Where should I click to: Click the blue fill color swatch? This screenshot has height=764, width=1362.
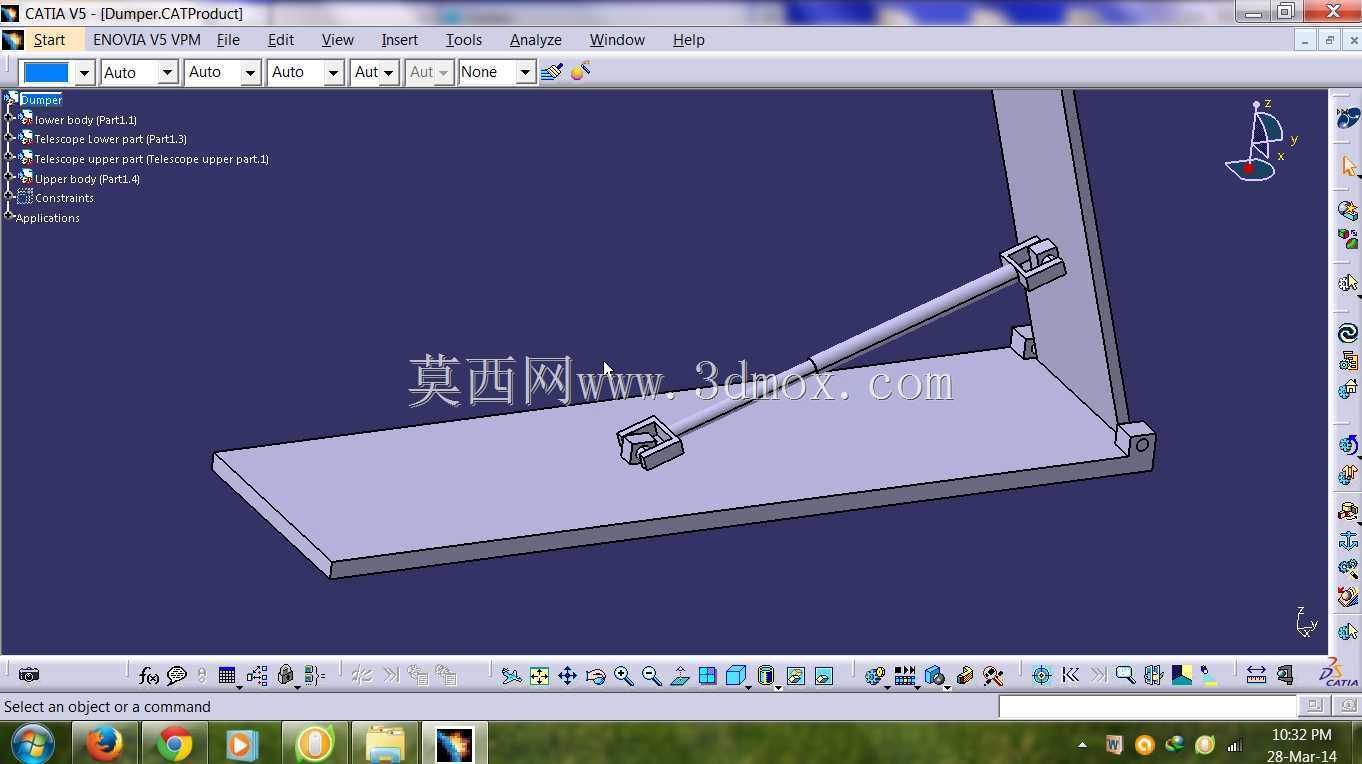coord(46,72)
